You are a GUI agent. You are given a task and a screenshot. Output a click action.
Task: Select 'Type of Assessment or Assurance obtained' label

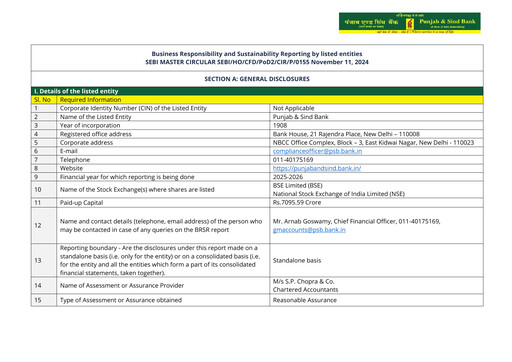[121, 300]
